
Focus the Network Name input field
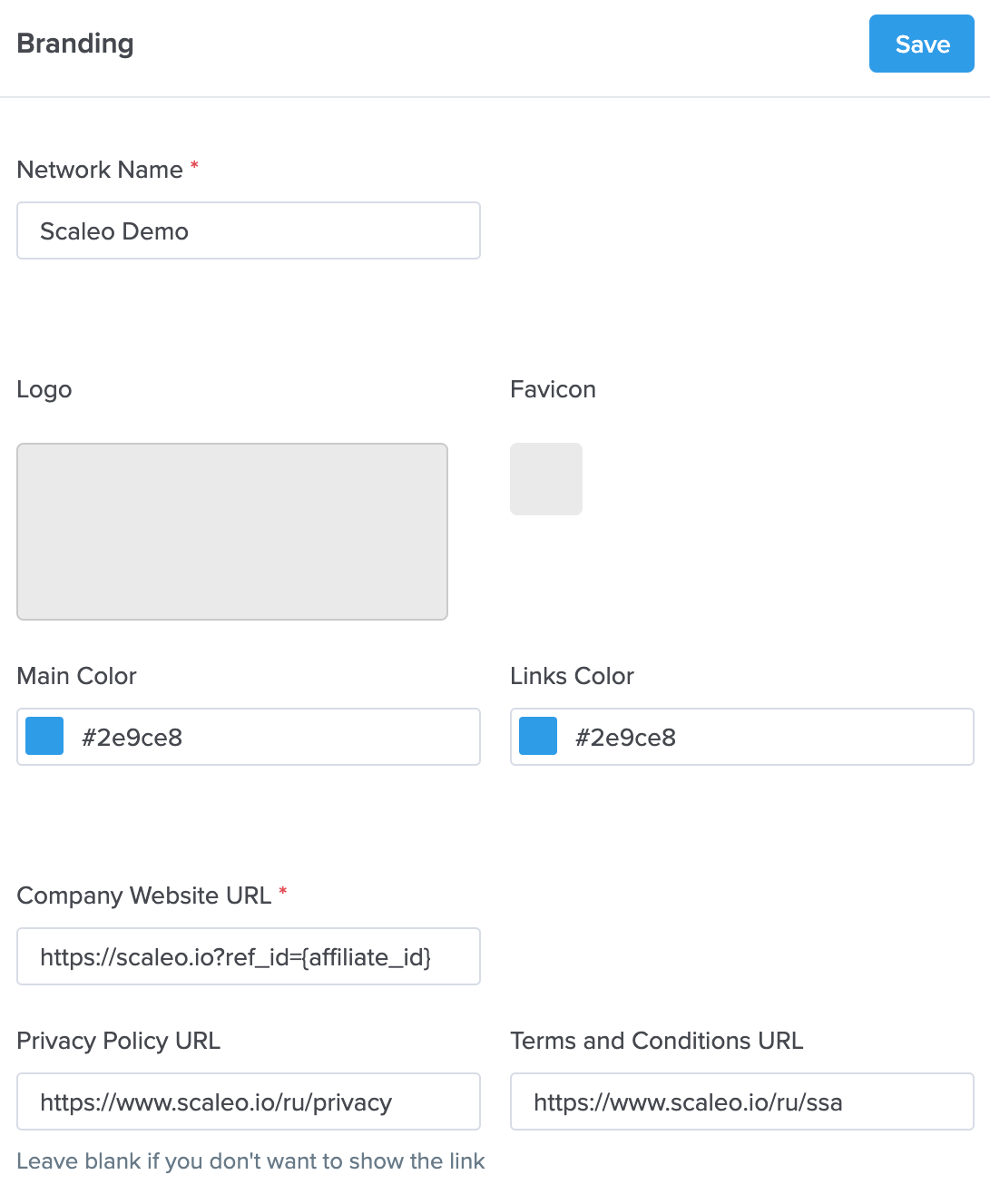pyautogui.click(x=248, y=230)
